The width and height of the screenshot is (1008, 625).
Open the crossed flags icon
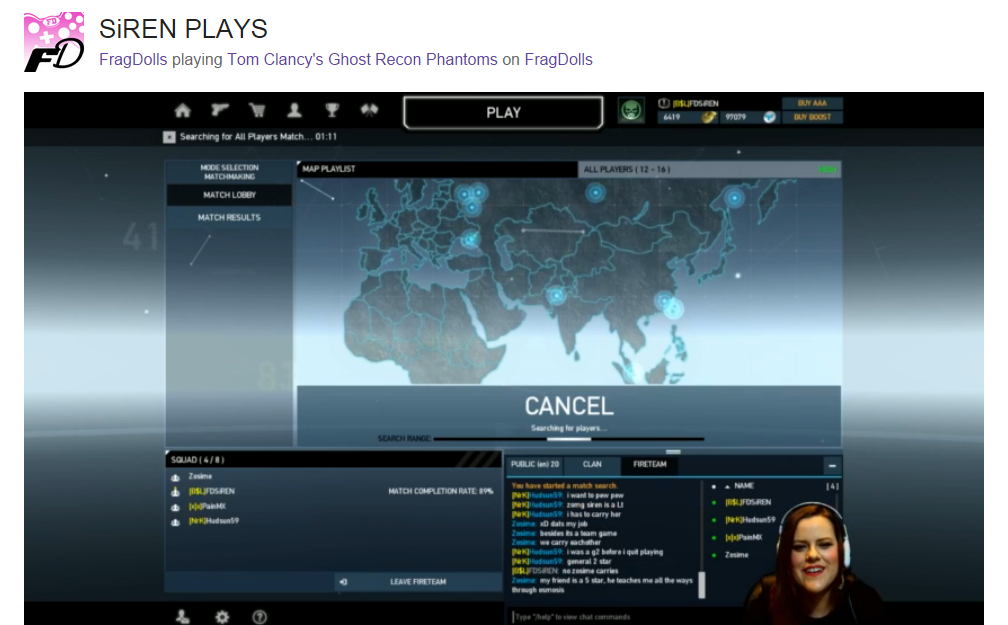click(x=369, y=111)
